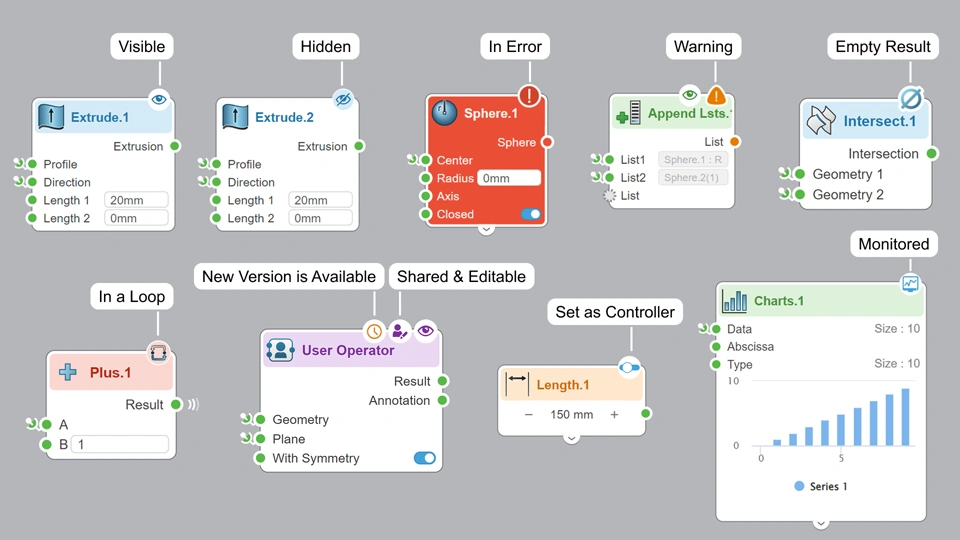Click the Annotation output port on User Operator
Screen dimensions: 960x540
tap(443, 400)
